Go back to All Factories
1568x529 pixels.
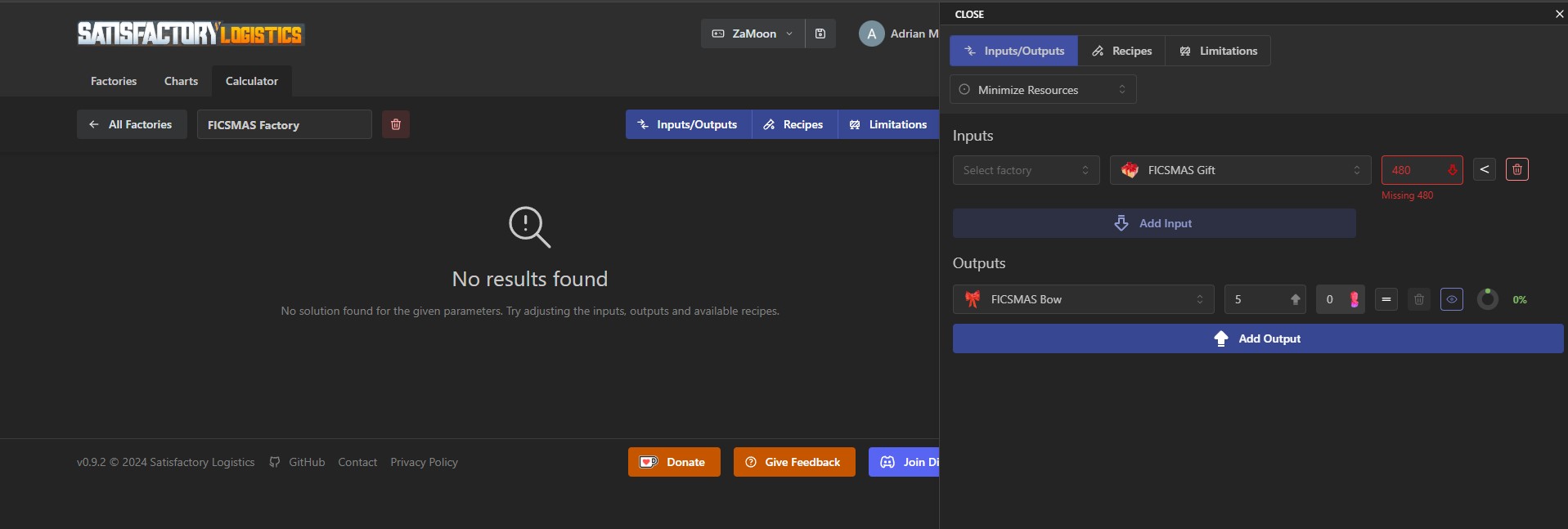coord(132,124)
